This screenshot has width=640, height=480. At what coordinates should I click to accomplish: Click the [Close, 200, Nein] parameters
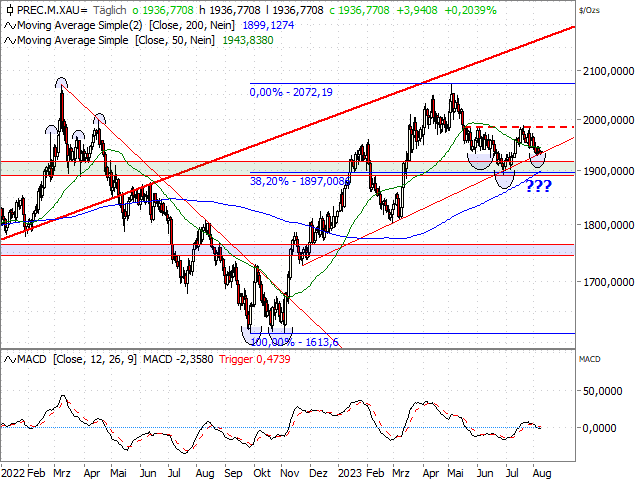192,25
